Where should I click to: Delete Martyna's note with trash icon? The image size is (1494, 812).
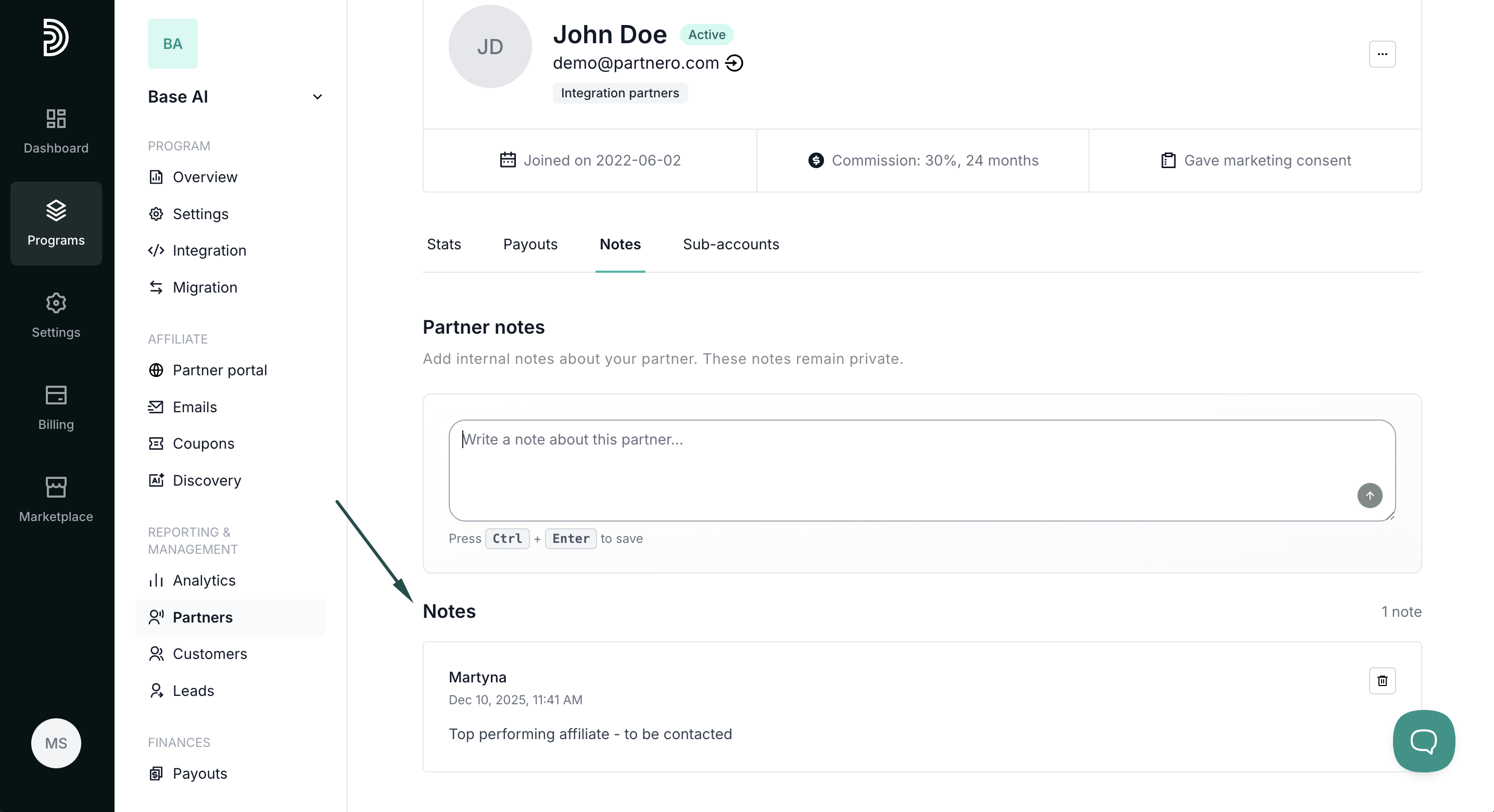click(x=1382, y=680)
